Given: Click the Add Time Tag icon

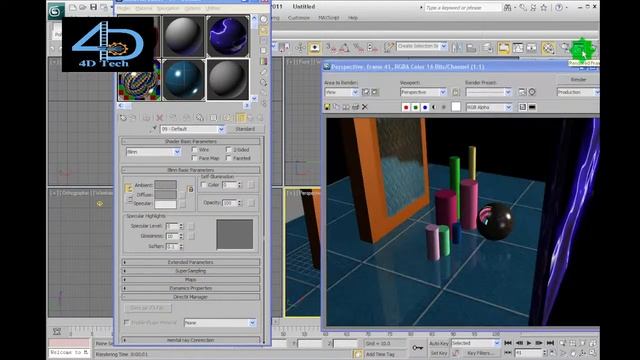Looking at the screenshot, I should (x=358, y=354).
